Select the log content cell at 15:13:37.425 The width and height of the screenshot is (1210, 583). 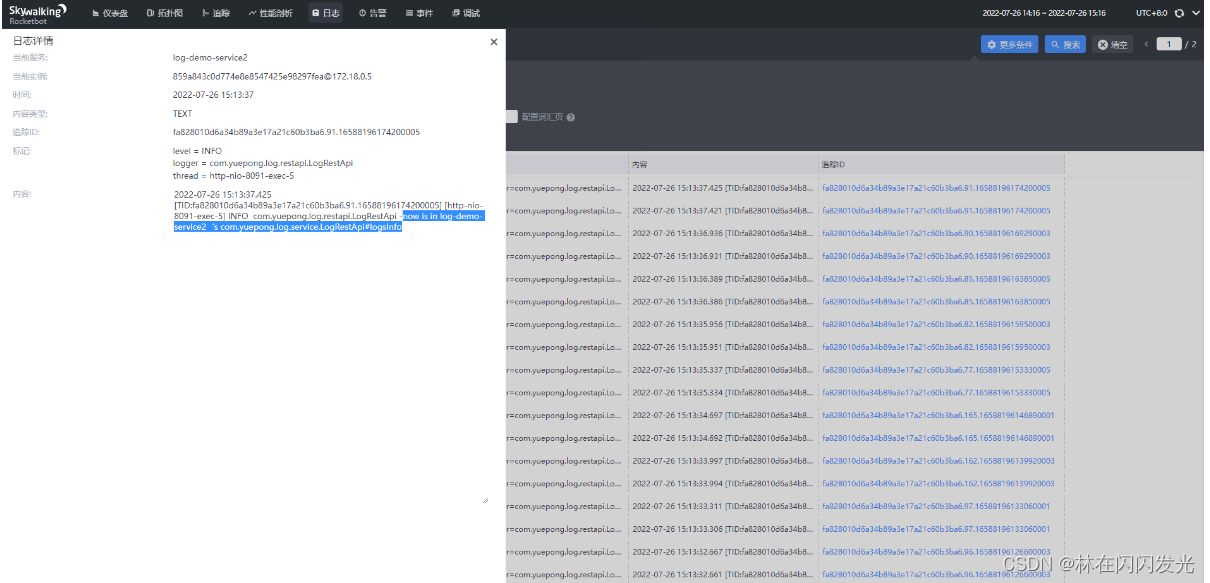723,187
